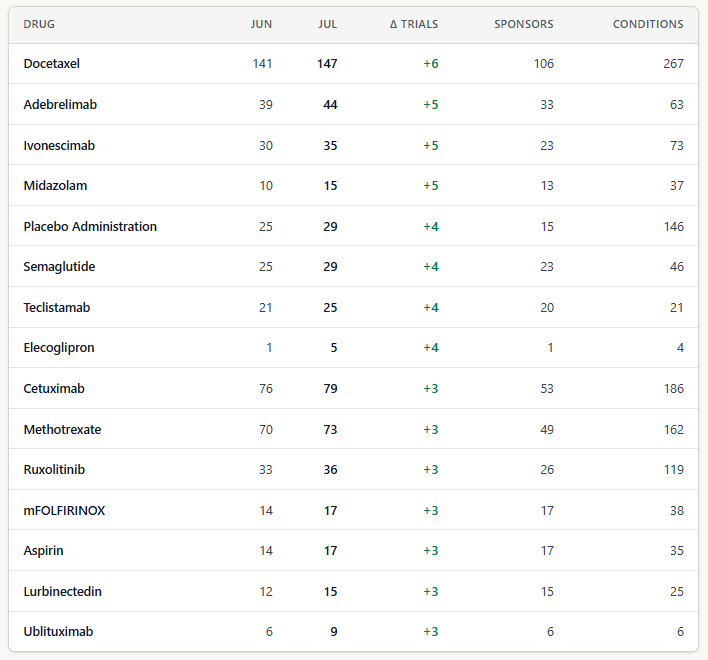The height and width of the screenshot is (660, 708).
Task: Select the Teclistamab drug name
Action: click(57, 308)
